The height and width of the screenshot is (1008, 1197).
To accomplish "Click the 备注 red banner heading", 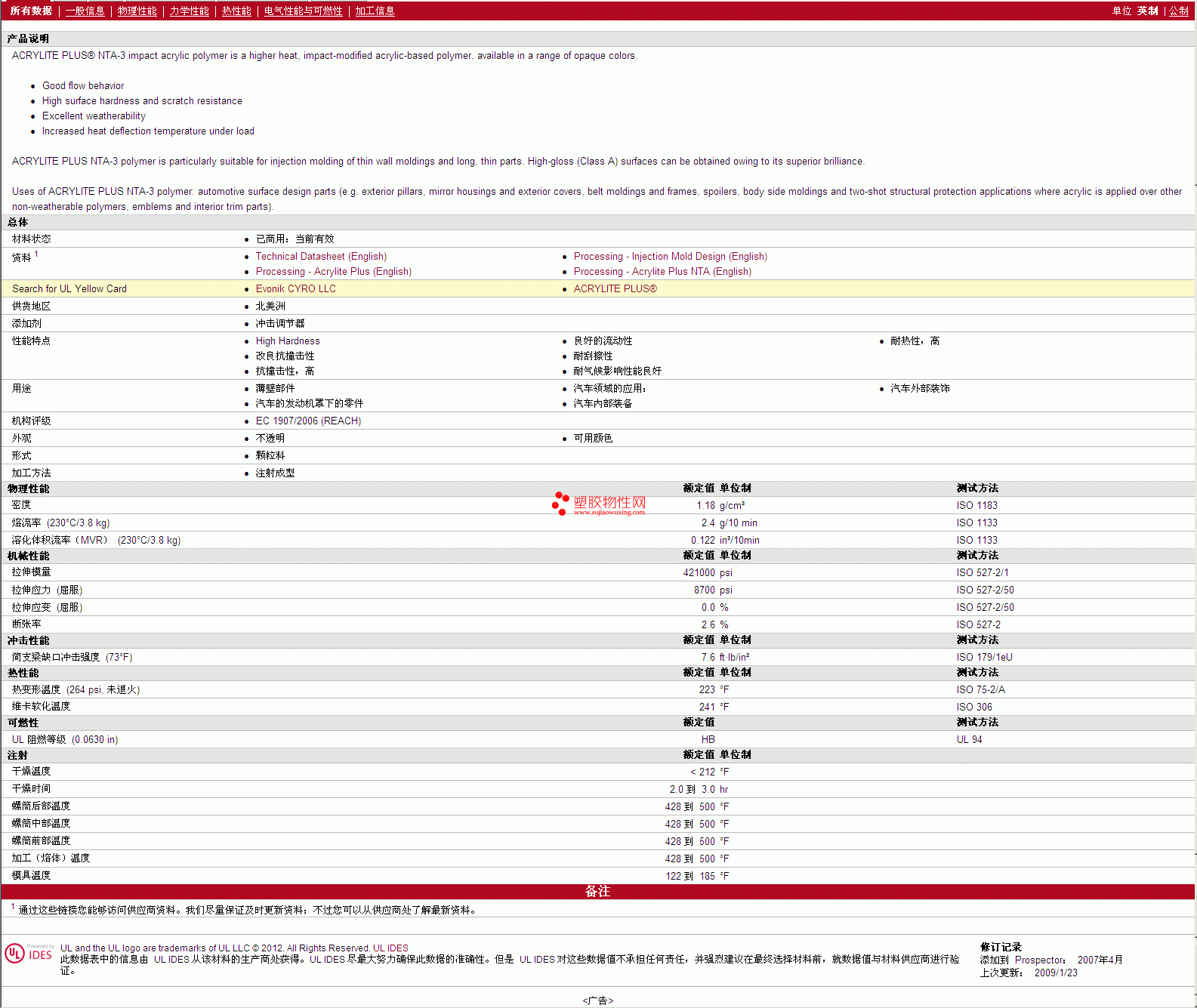I will click(597, 892).
